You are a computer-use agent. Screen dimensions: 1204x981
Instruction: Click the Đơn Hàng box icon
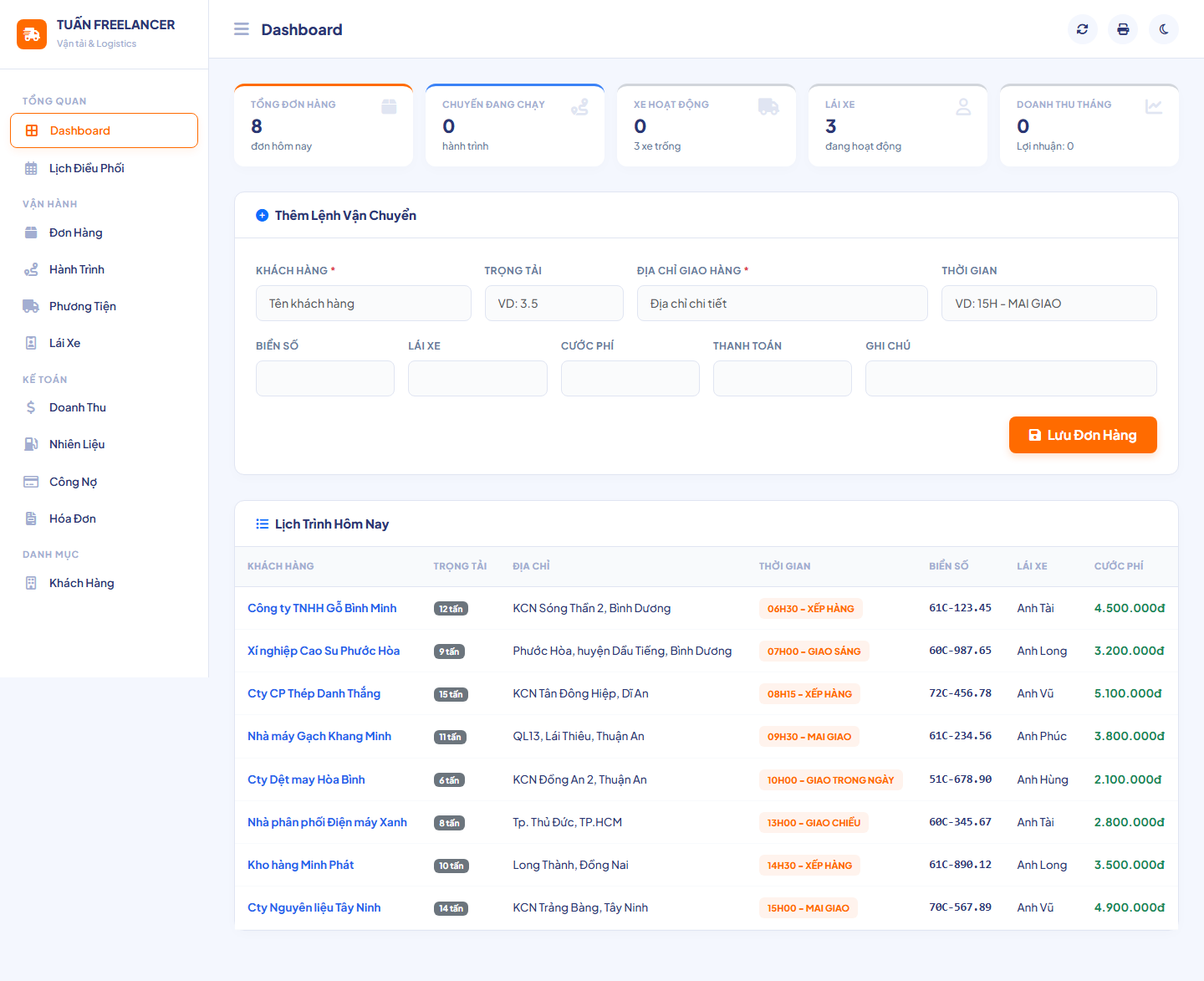31,232
